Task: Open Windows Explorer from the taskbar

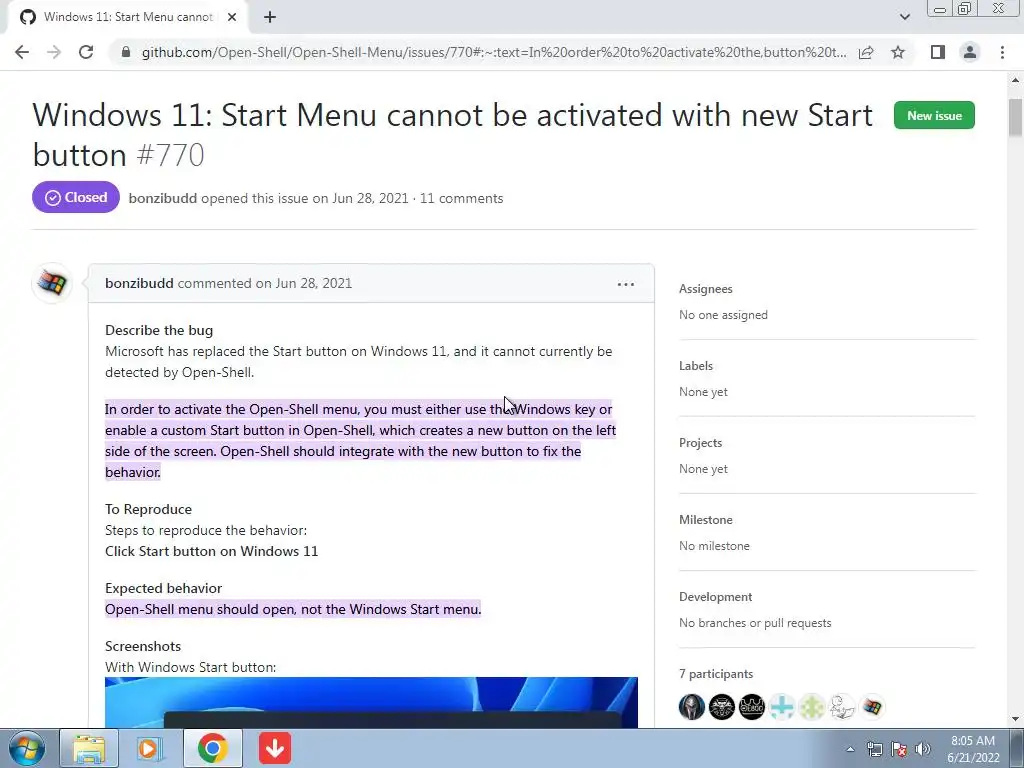Action: click(89, 748)
